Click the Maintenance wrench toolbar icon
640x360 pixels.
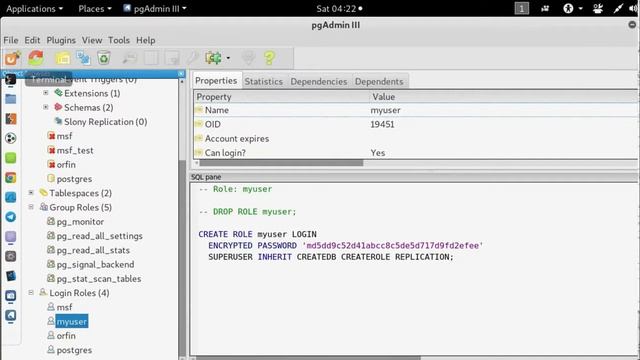(x=193, y=58)
